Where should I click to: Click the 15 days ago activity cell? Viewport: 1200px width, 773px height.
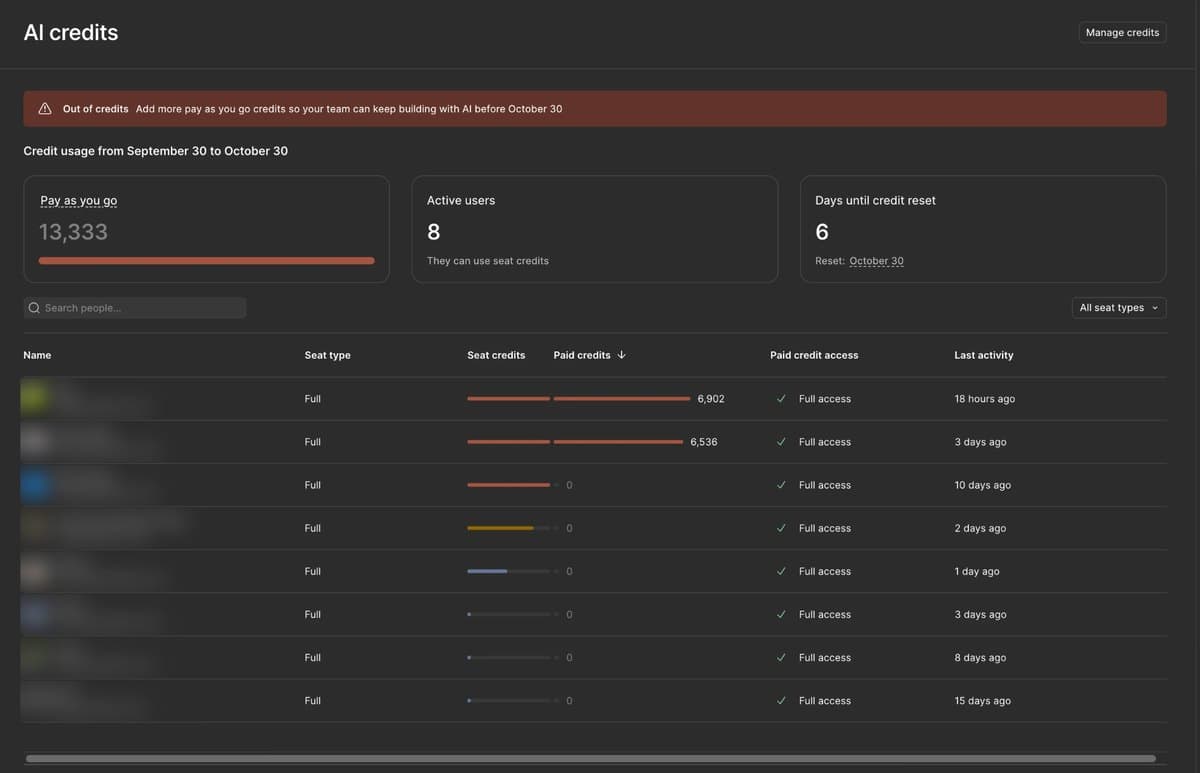coord(983,701)
